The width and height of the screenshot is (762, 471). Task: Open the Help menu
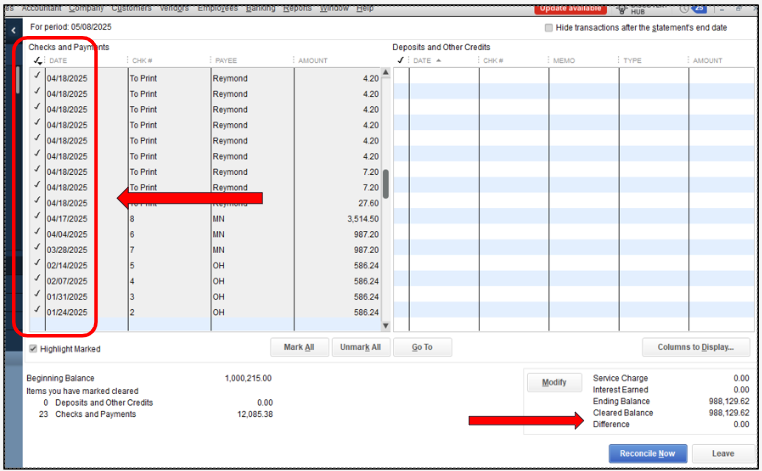(x=365, y=8)
